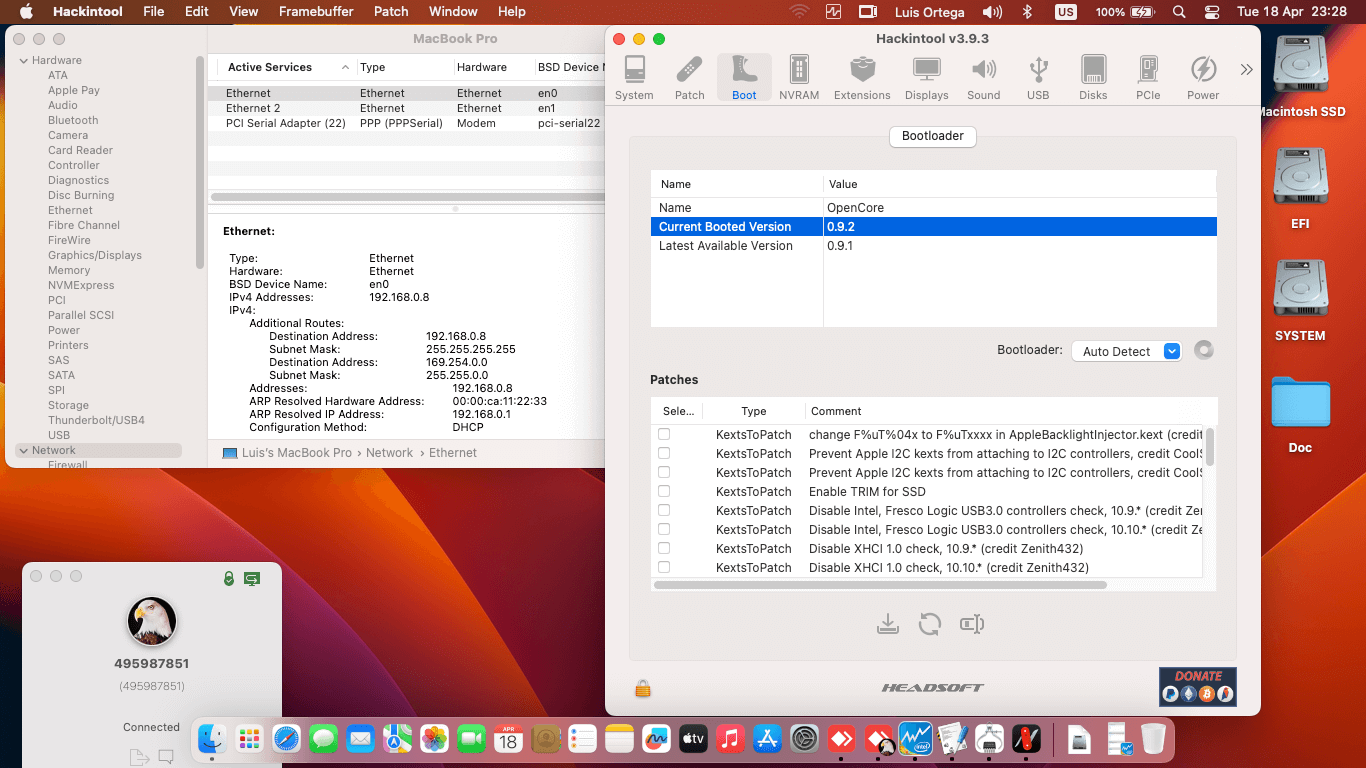Select the Bootloader tab button
Viewport: 1366px width, 768px height.
(x=933, y=136)
